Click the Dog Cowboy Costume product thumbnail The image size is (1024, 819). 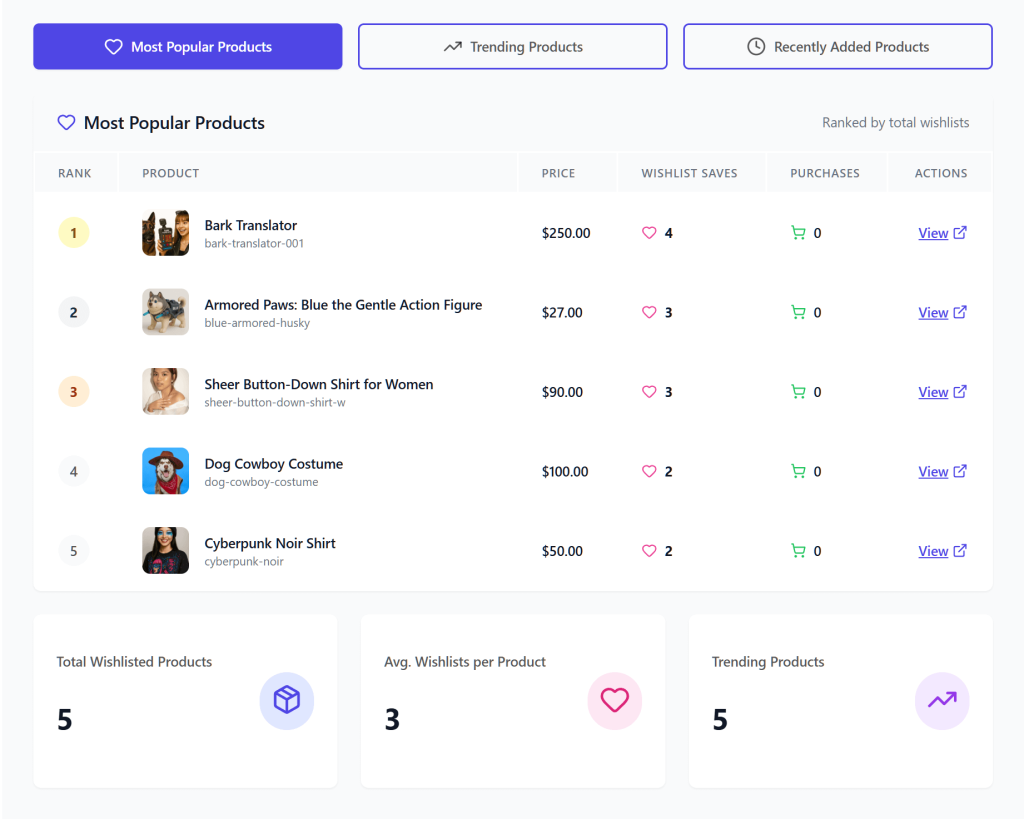pyautogui.click(x=165, y=471)
